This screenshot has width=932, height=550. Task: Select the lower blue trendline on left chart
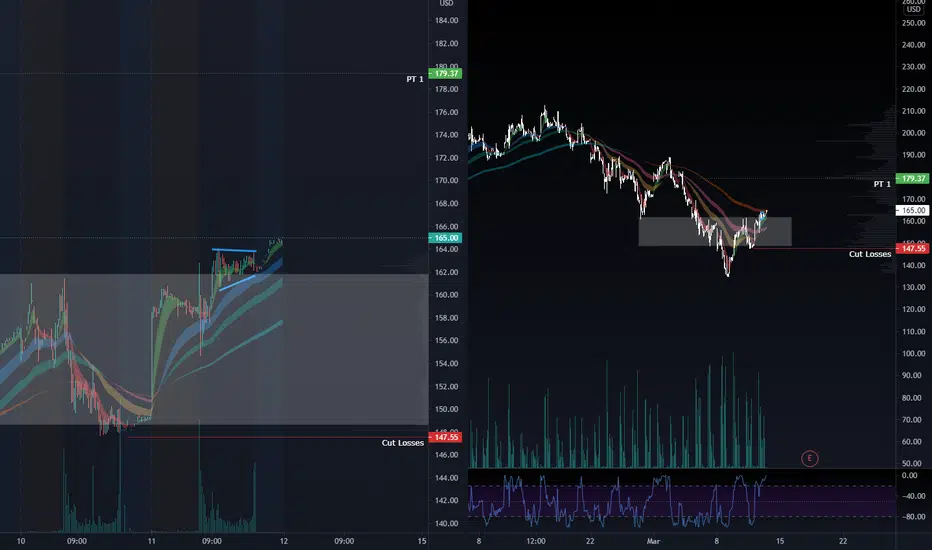coord(237,282)
